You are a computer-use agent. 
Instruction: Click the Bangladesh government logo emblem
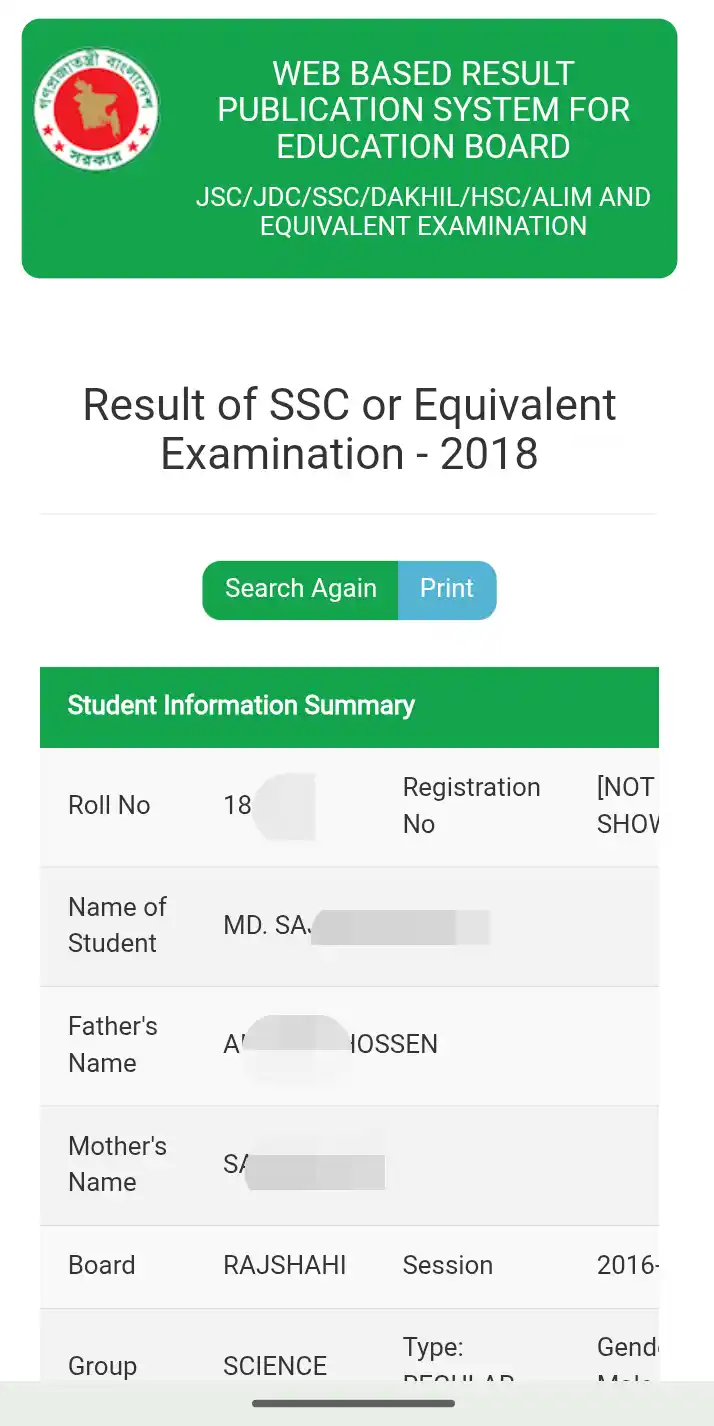[96, 107]
